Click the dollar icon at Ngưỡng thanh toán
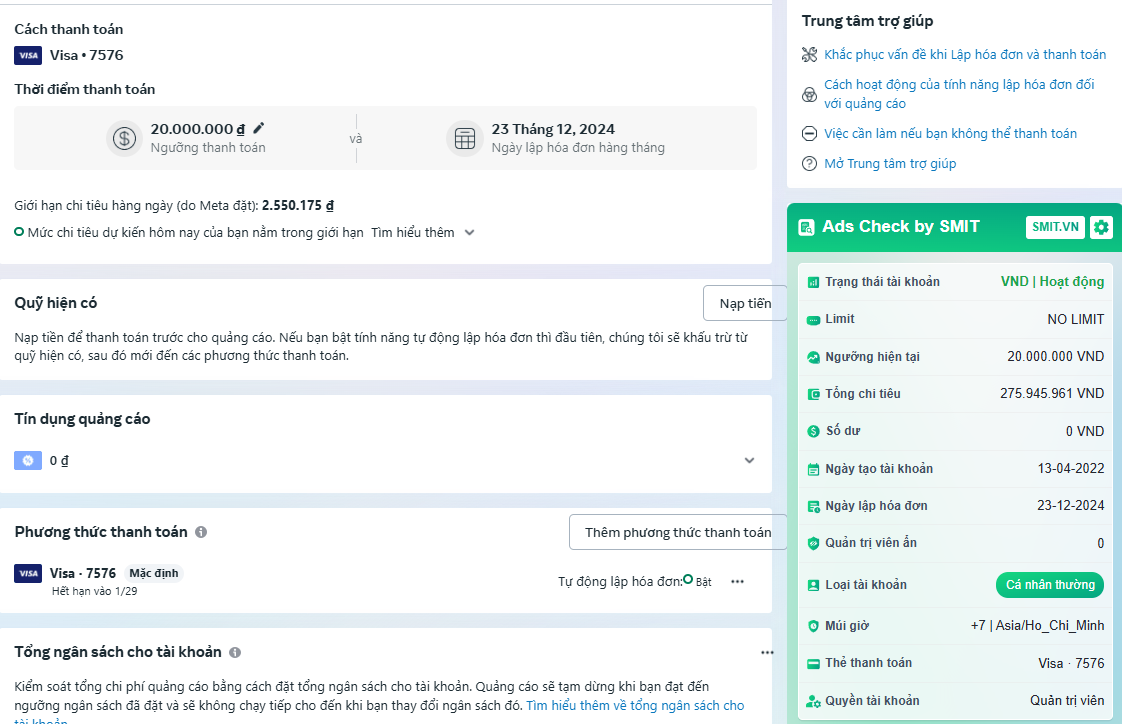 124,138
